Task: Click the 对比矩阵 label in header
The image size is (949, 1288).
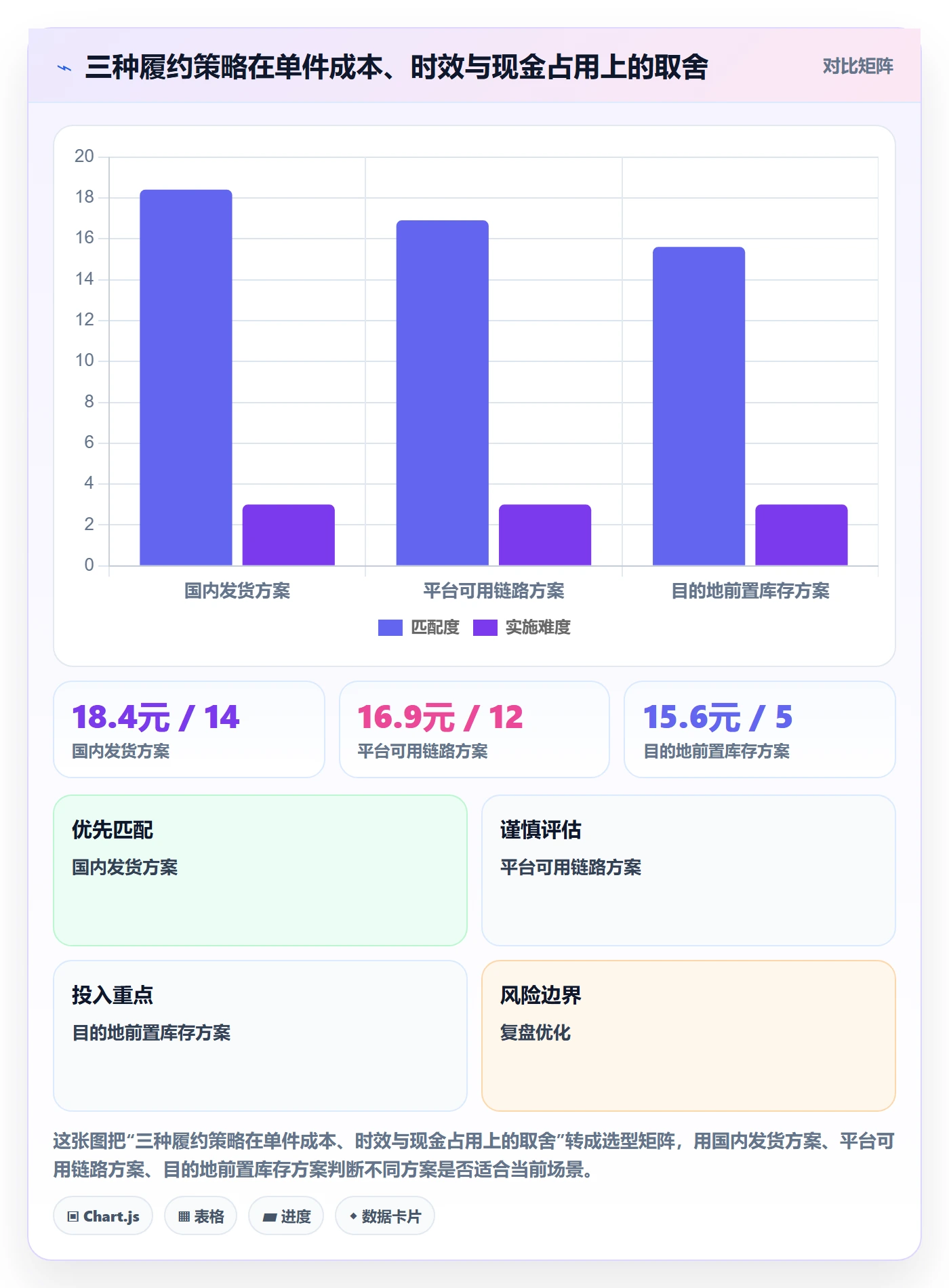Action: click(x=857, y=66)
